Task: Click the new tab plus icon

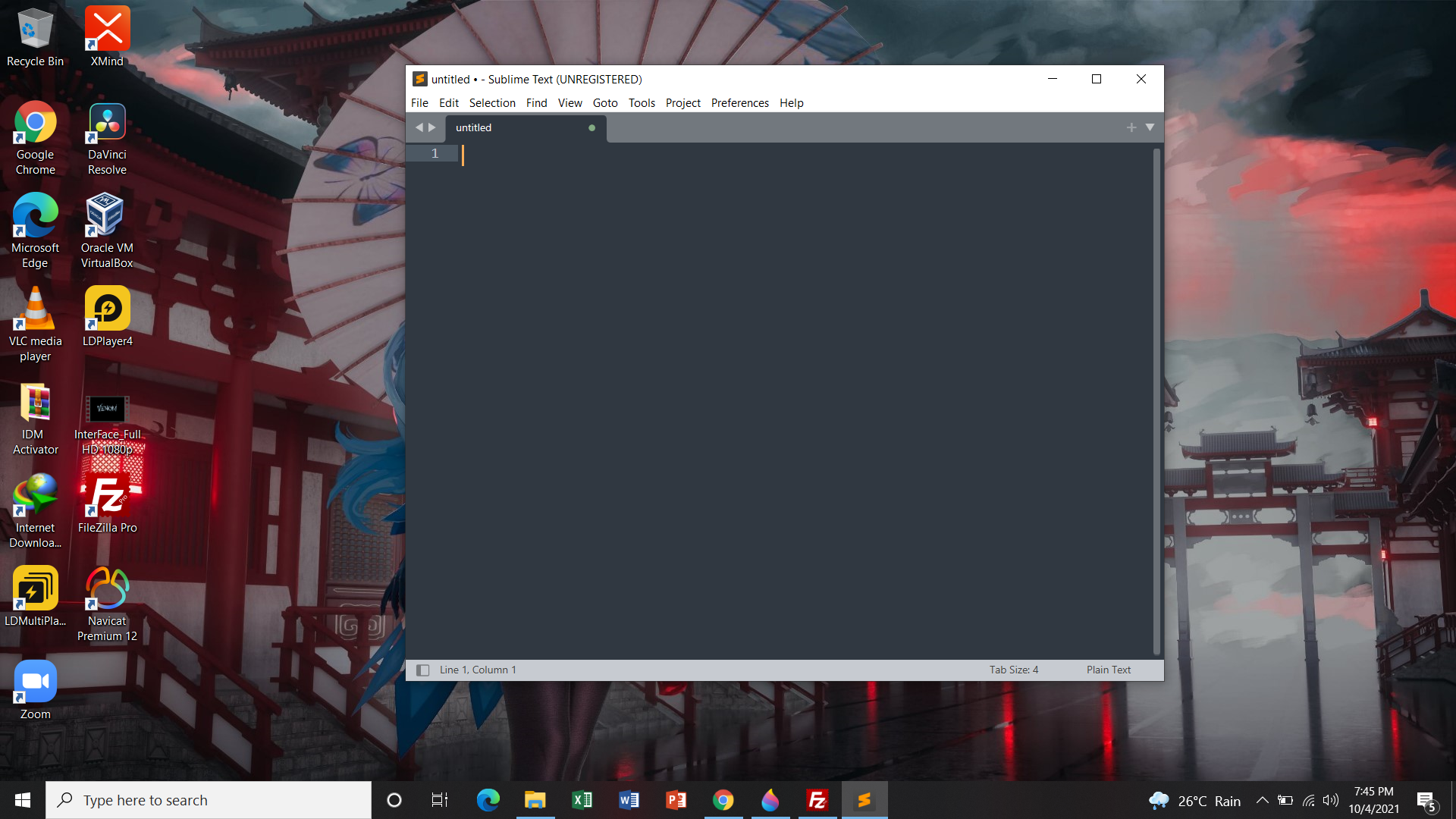Action: click(x=1131, y=127)
